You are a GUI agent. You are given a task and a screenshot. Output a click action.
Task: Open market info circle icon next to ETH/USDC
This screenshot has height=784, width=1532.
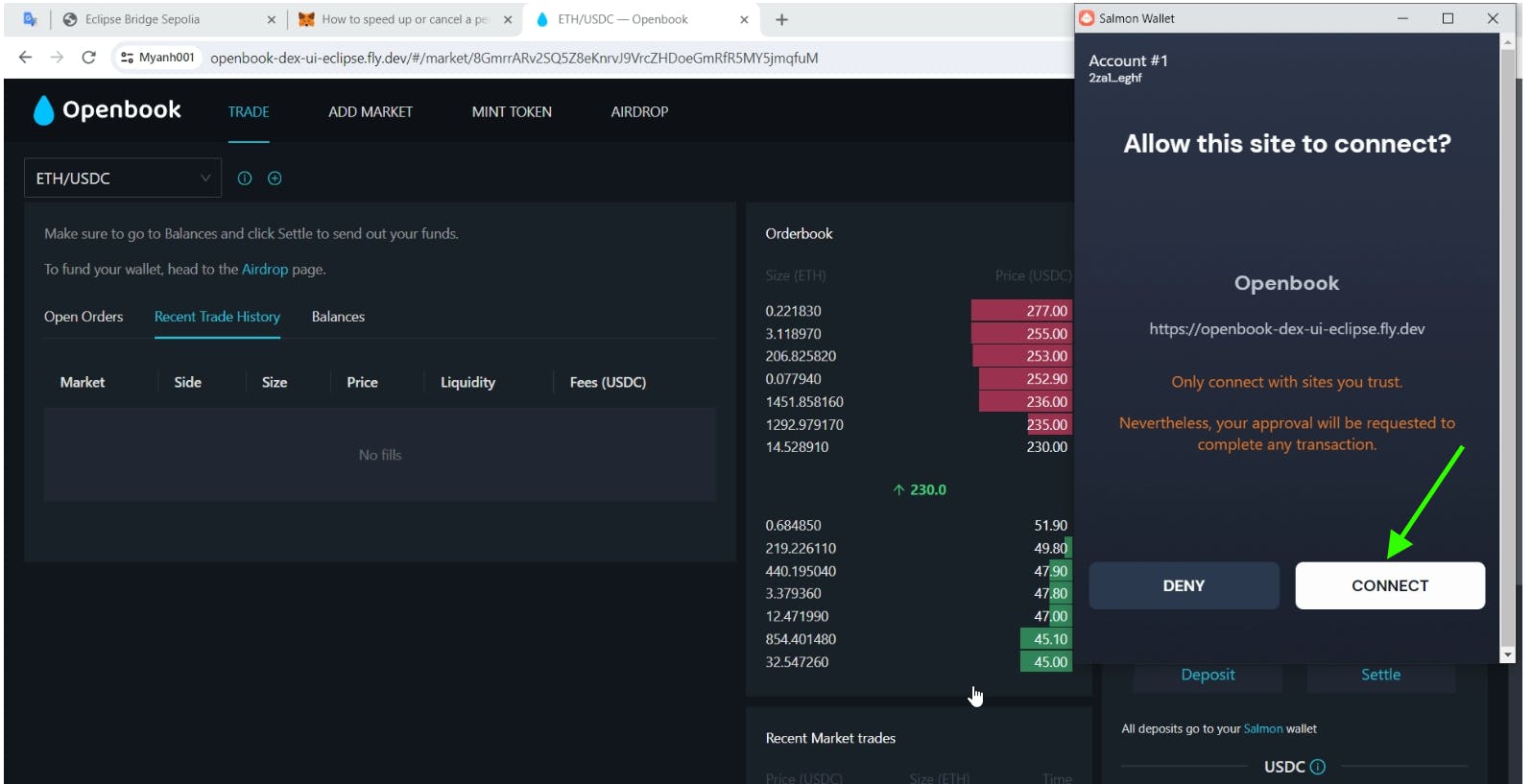click(x=245, y=178)
